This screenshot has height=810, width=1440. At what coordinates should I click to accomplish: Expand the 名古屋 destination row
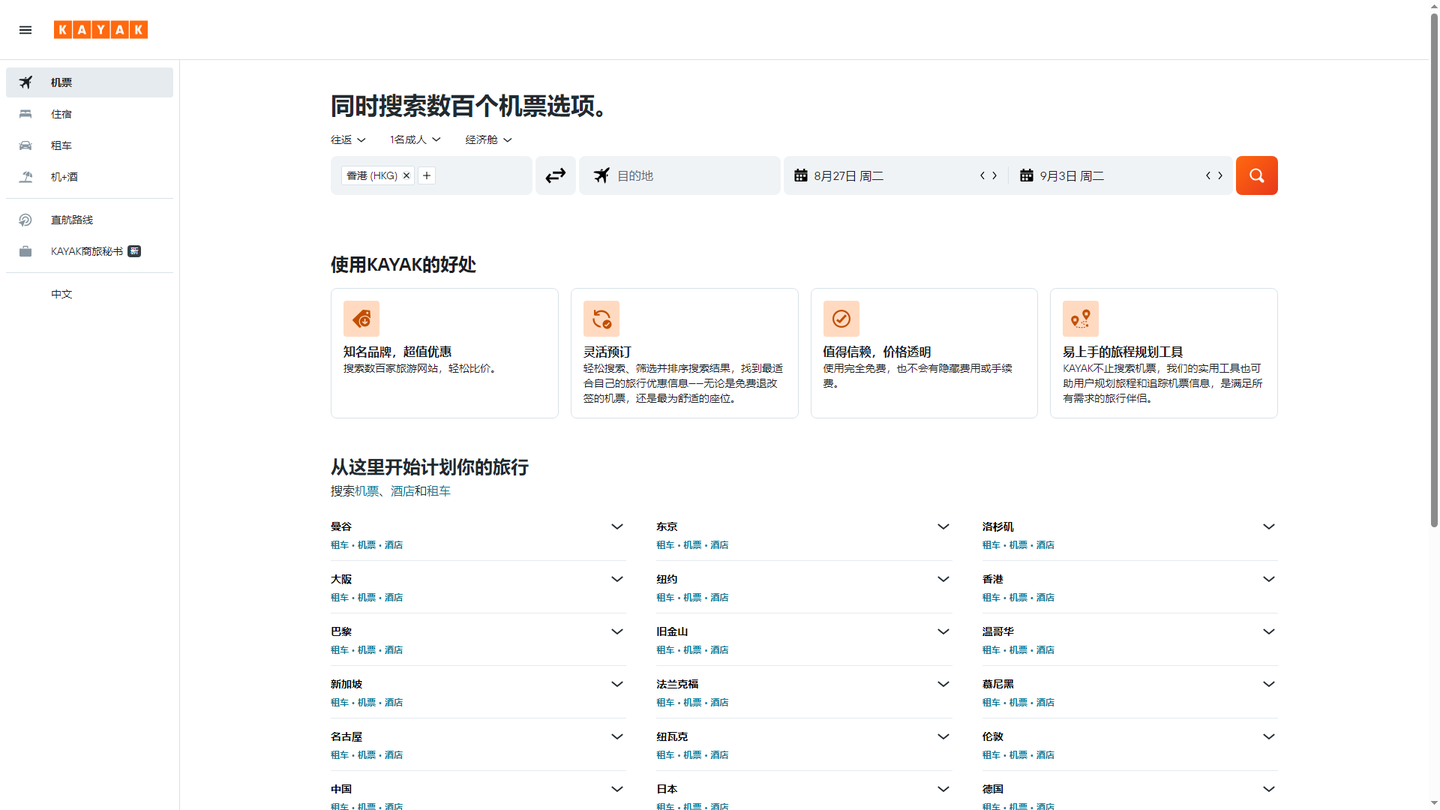tap(617, 737)
